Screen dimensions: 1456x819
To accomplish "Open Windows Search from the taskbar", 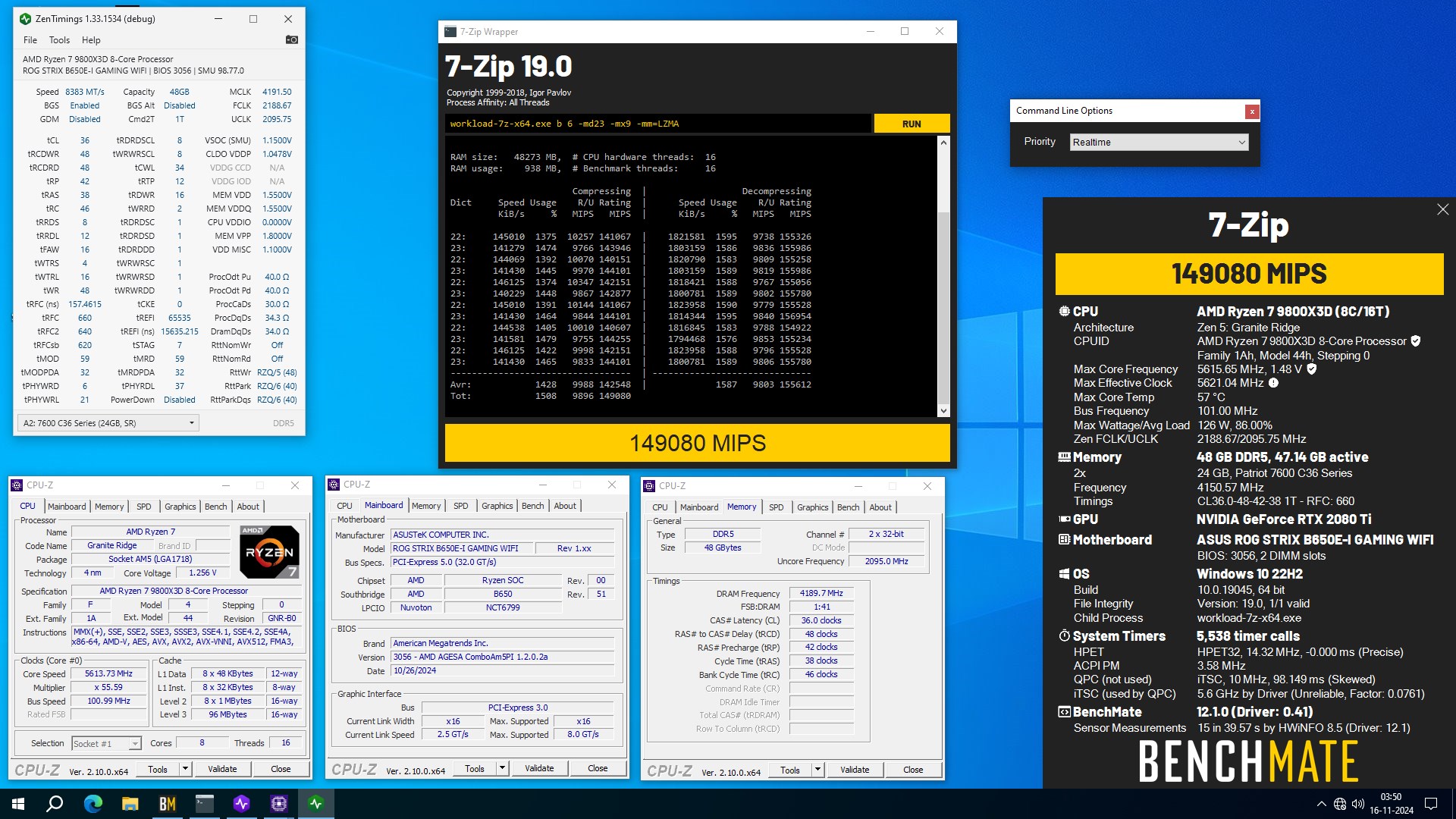I will click(55, 804).
